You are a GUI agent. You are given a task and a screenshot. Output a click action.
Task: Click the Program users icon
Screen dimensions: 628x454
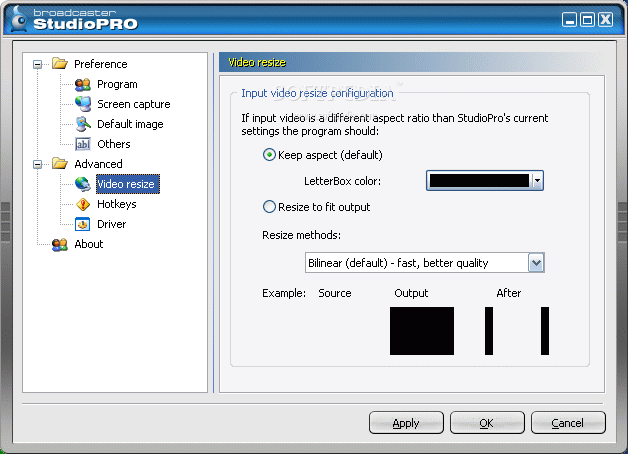coord(83,84)
